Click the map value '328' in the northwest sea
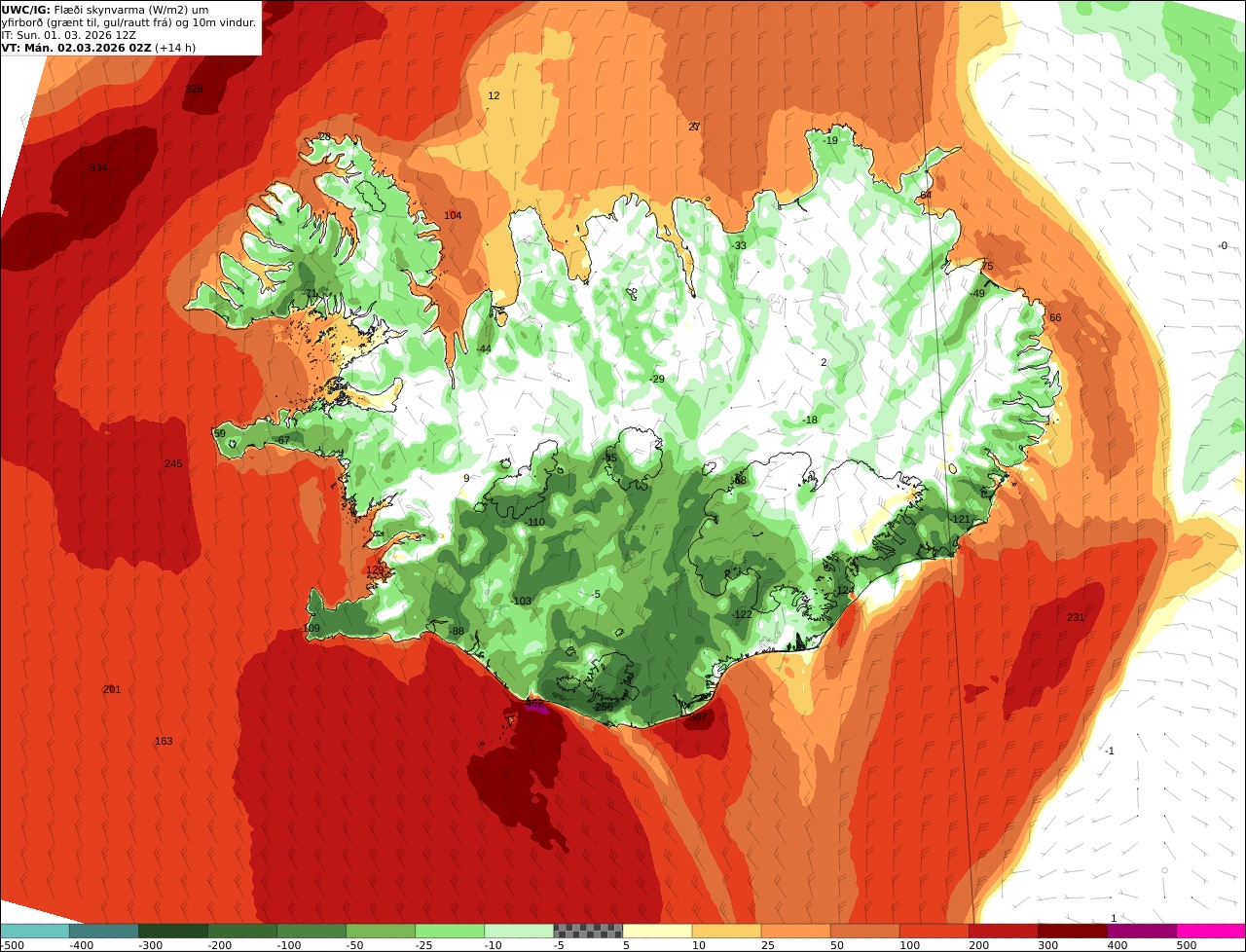The height and width of the screenshot is (952, 1246). point(194,90)
